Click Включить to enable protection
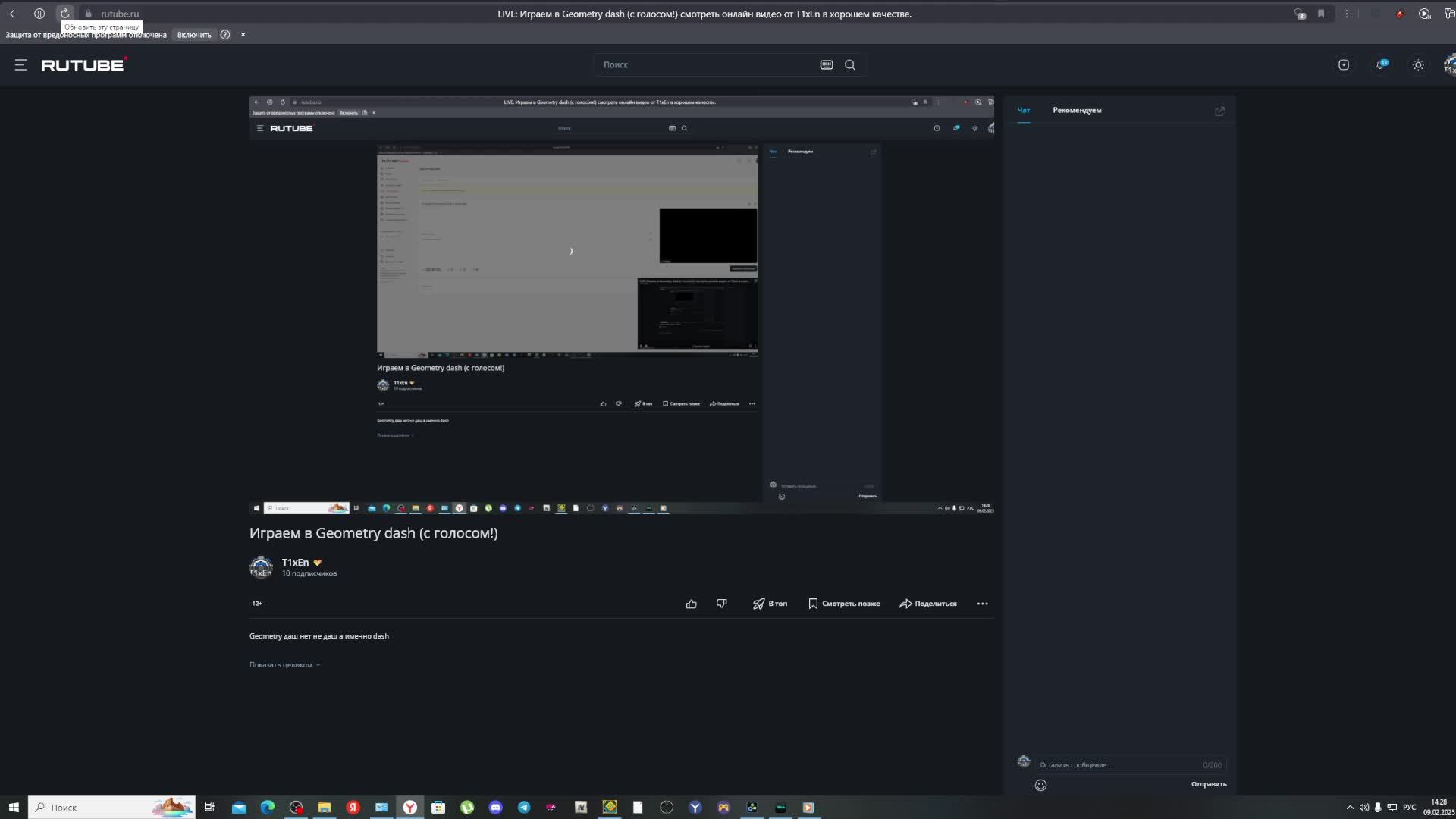 coord(194,35)
